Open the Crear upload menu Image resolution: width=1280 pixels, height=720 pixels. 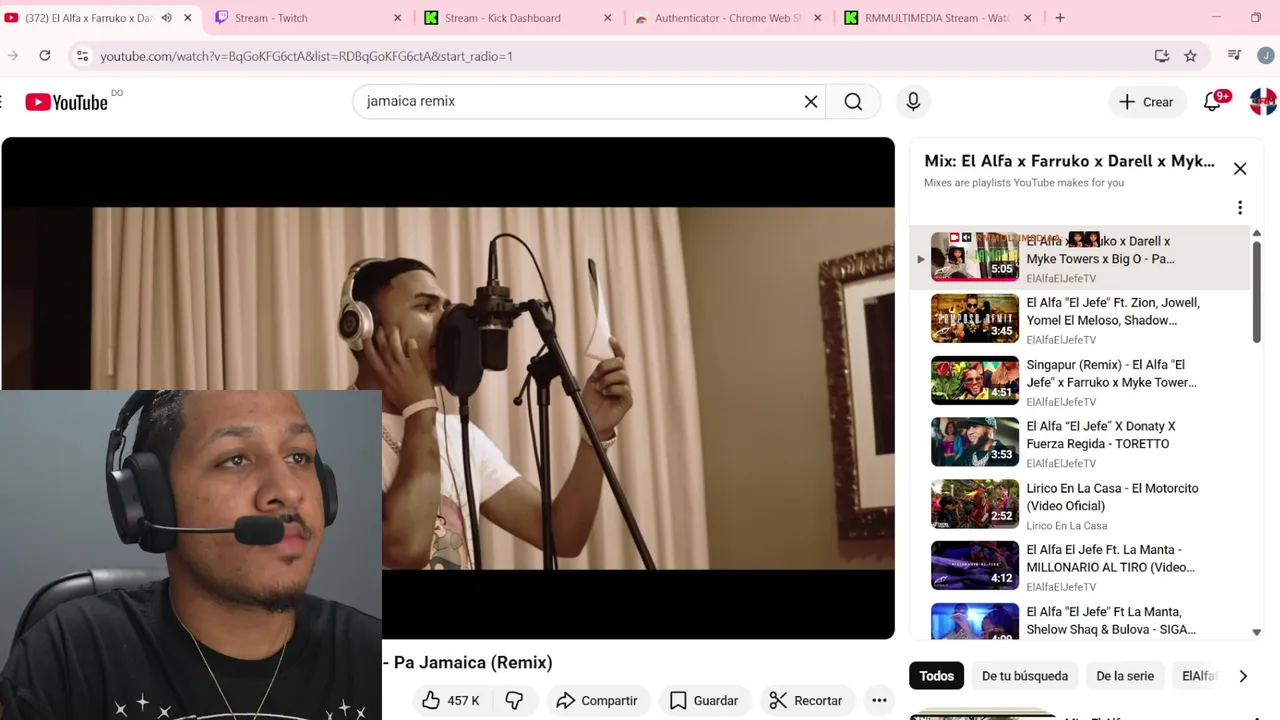(1146, 101)
